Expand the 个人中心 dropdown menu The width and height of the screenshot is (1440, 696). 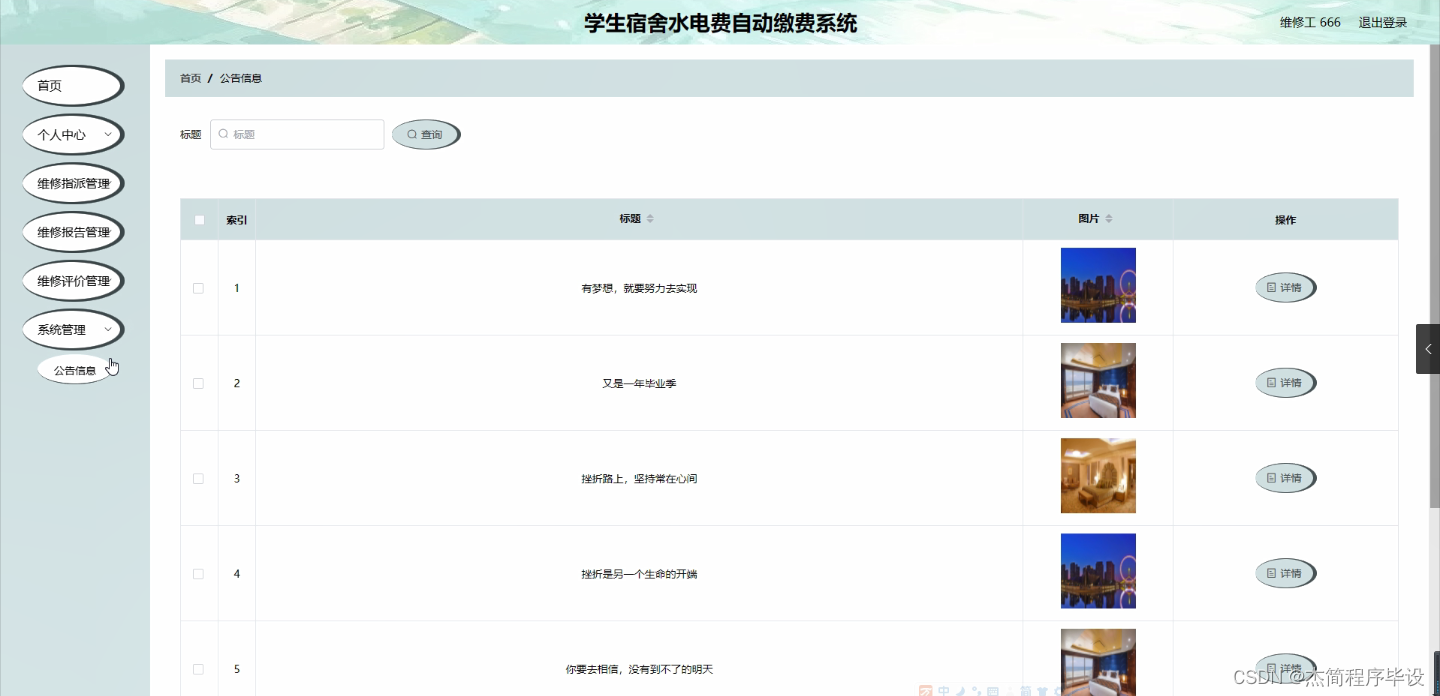tap(72, 134)
